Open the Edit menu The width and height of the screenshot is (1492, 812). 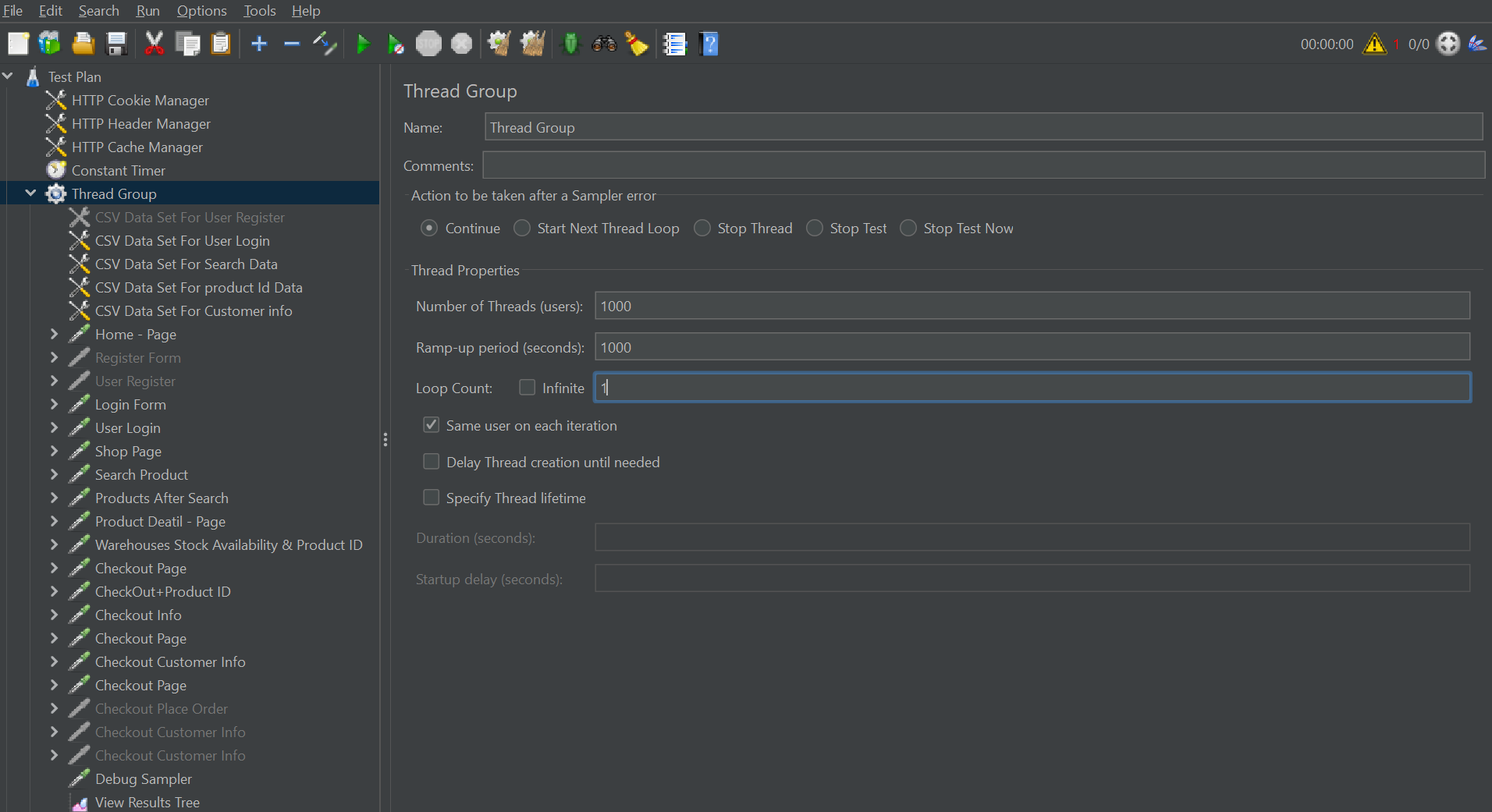pos(51,11)
